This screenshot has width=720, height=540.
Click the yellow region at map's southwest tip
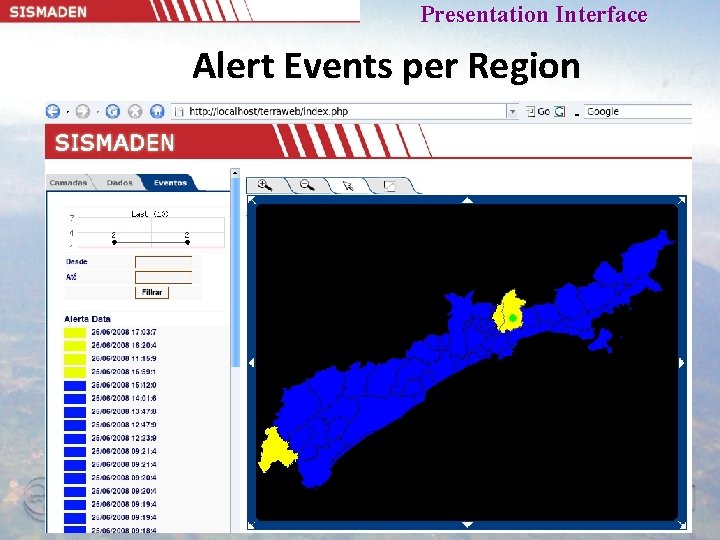click(x=277, y=450)
